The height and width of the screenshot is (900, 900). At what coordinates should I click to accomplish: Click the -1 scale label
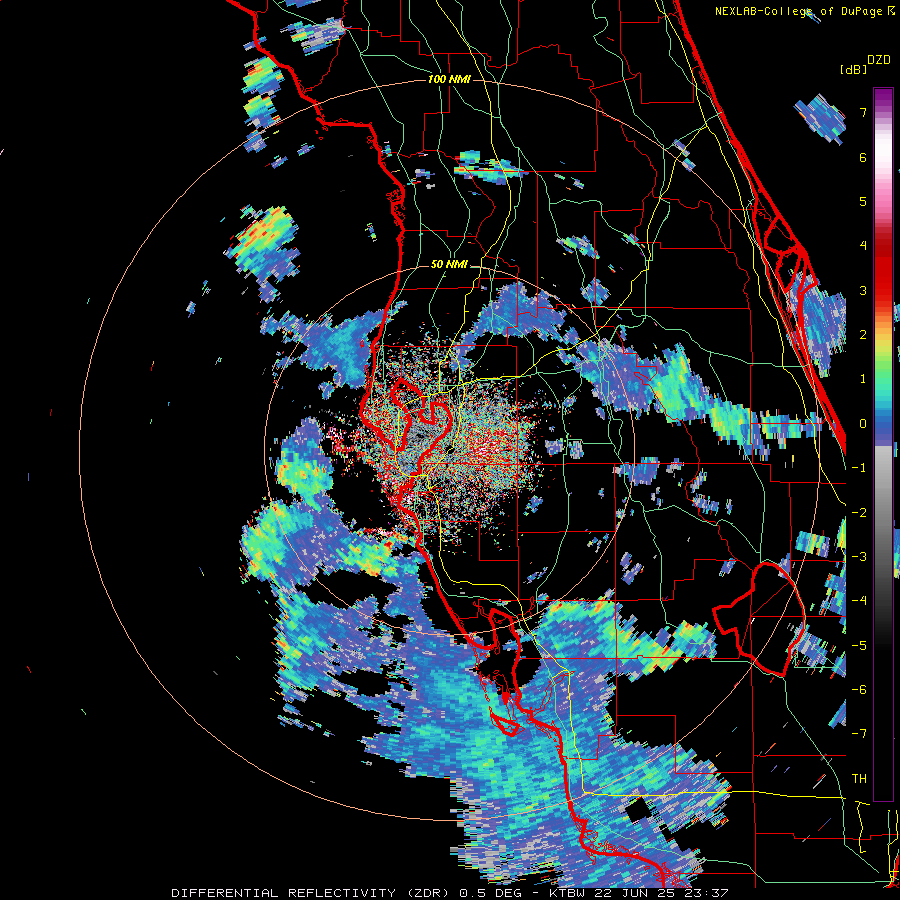[x=859, y=468]
